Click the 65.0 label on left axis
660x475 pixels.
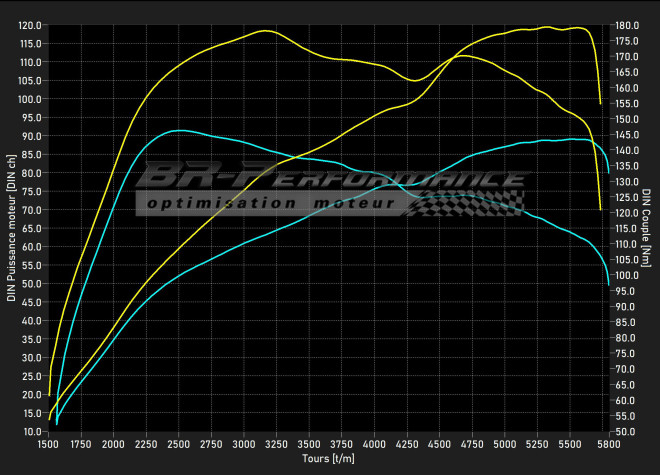[31, 228]
